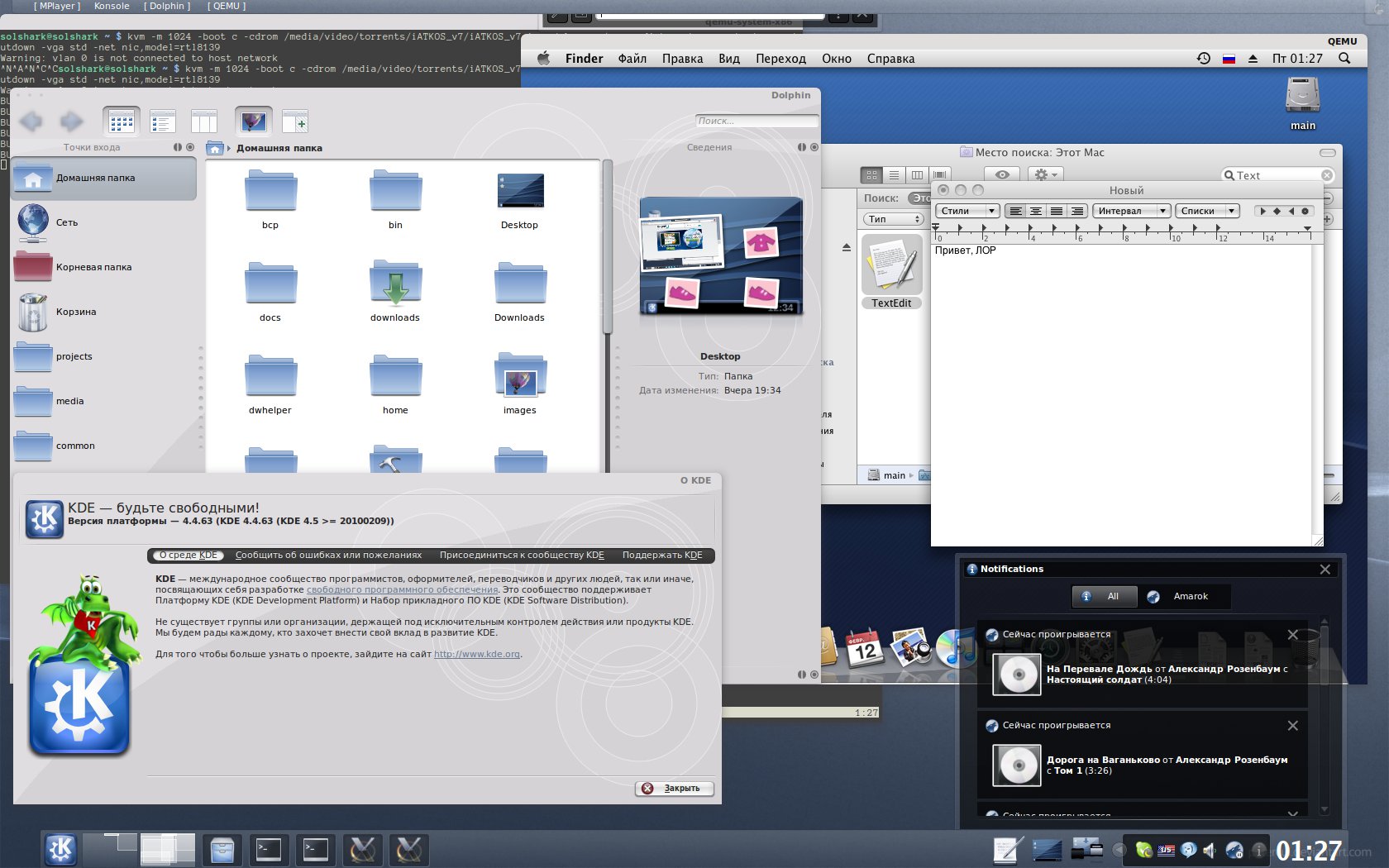Open the Поддержать KDE tab
The width and height of the screenshot is (1389, 868).
coord(662,556)
